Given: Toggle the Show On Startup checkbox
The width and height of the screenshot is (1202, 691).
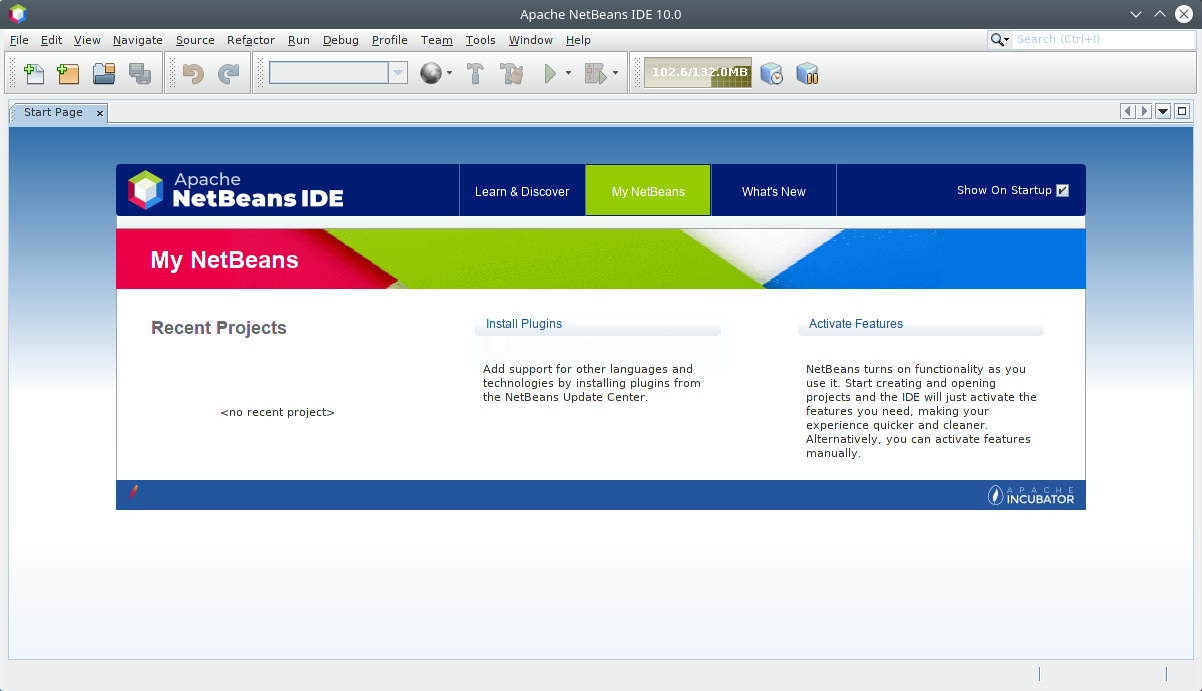Looking at the screenshot, I should point(1063,190).
